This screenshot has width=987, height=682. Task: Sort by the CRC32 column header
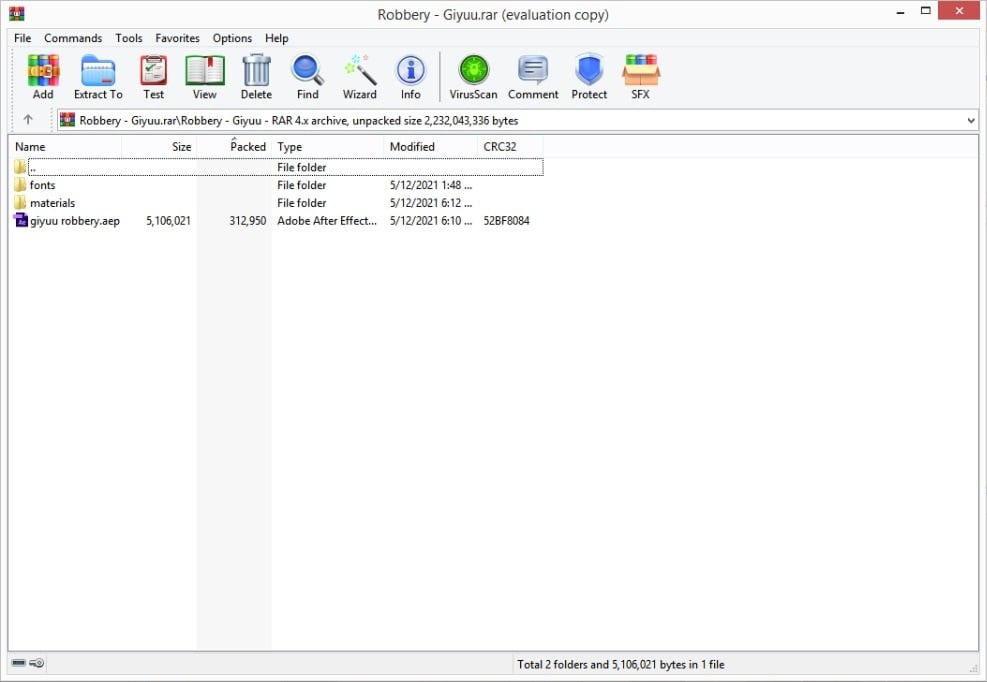click(510, 147)
